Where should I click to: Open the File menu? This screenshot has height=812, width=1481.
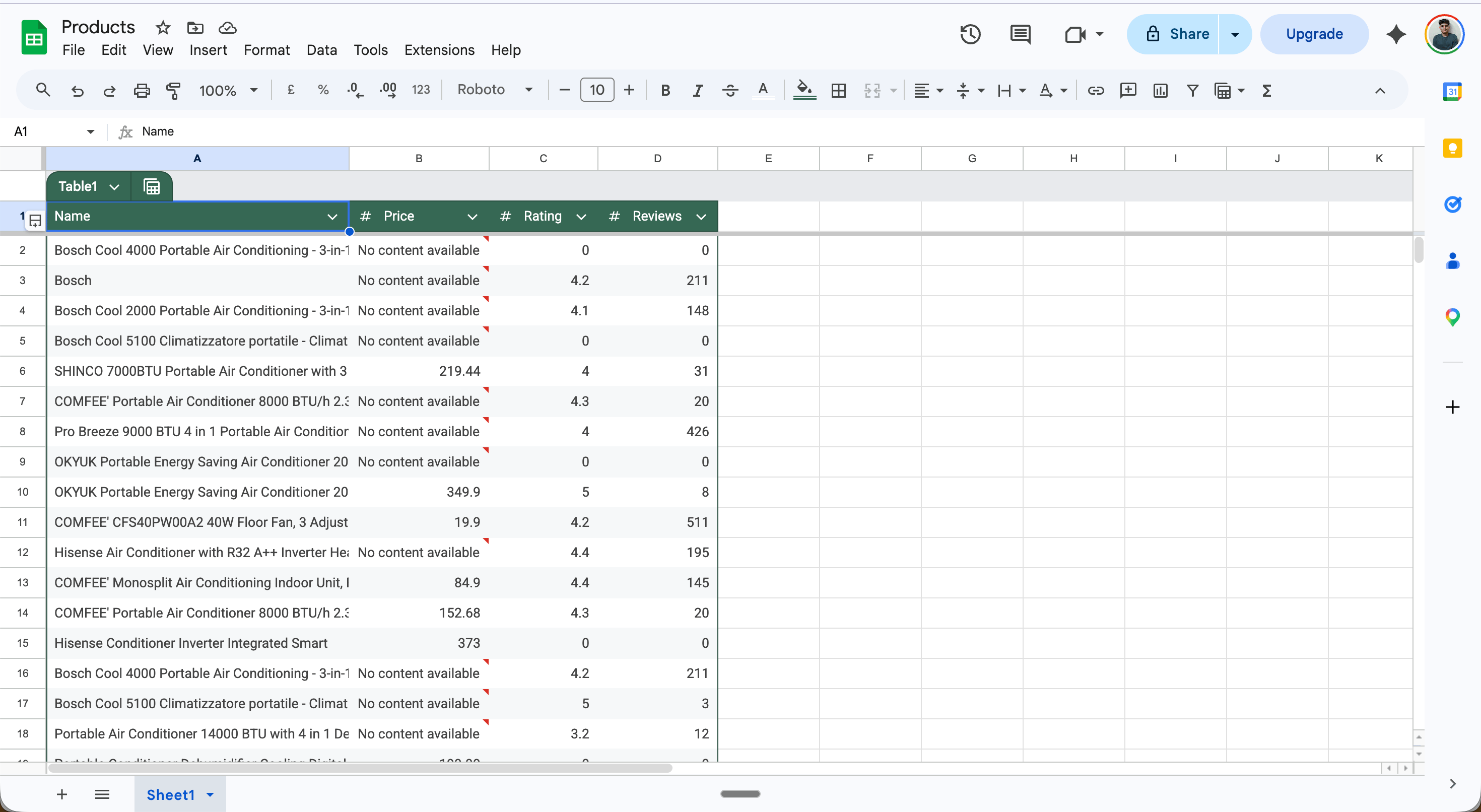click(x=74, y=50)
